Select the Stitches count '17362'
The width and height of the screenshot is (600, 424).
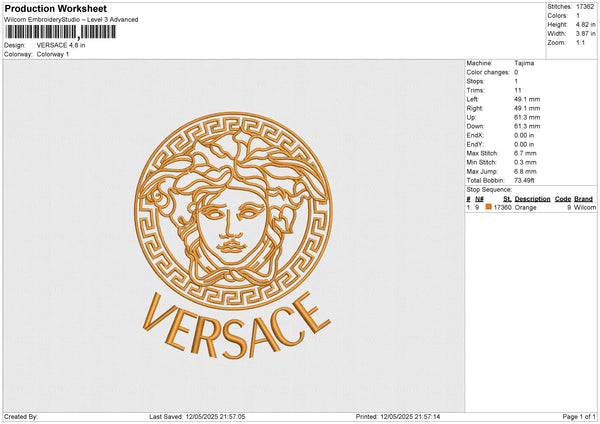tap(585, 7)
